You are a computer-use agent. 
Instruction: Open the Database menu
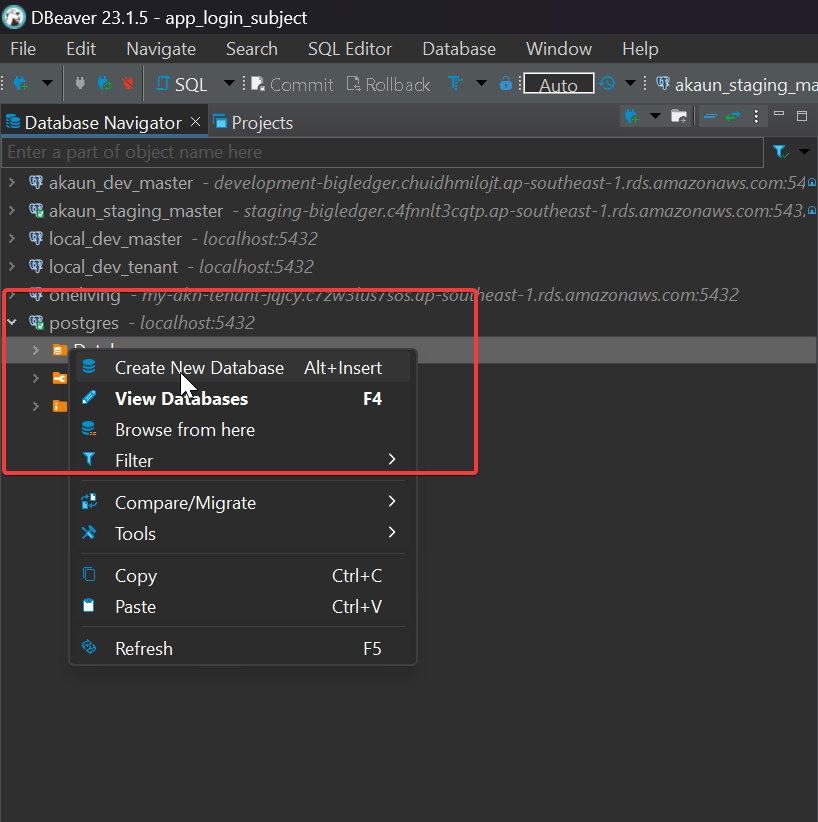(459, 49)
